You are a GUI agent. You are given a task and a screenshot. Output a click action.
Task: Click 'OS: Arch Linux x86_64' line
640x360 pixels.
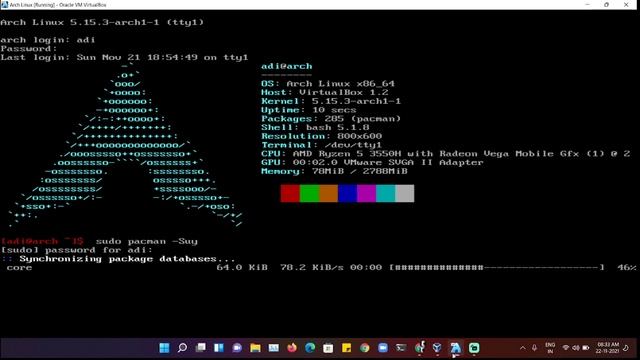click(x=328, y=84)
